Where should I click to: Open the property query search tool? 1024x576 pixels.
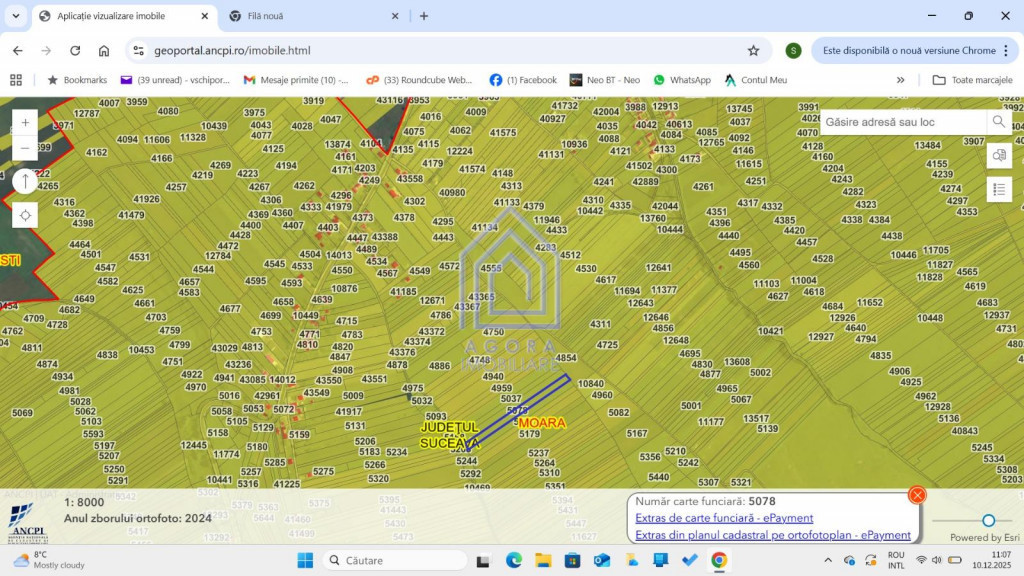pos(998,155)
